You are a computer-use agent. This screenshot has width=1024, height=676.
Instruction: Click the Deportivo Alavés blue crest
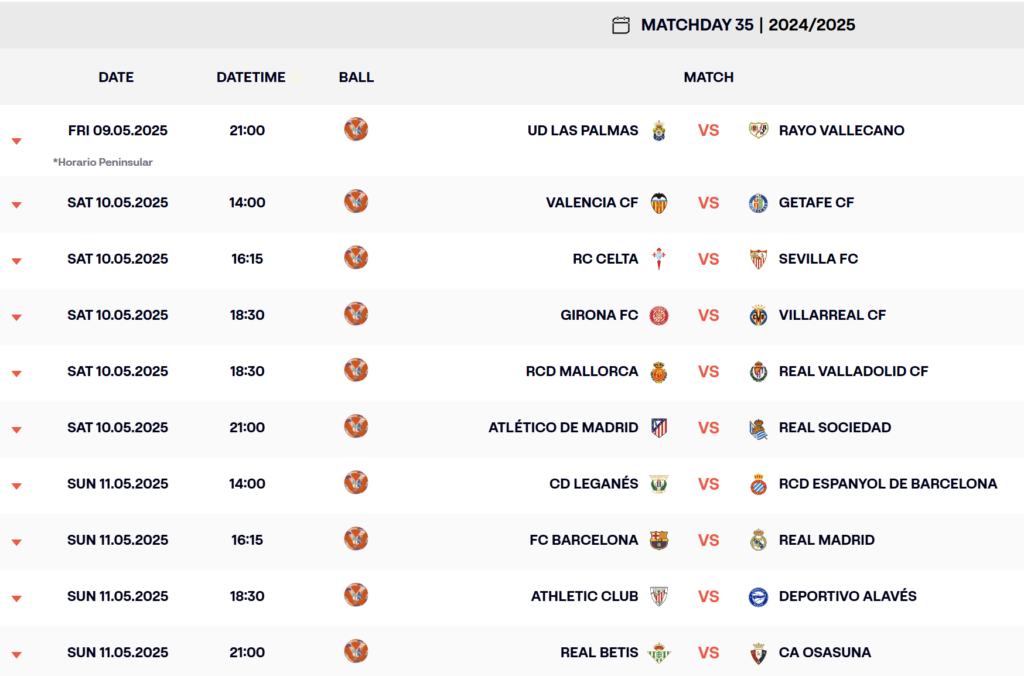[x=758, y=597]
